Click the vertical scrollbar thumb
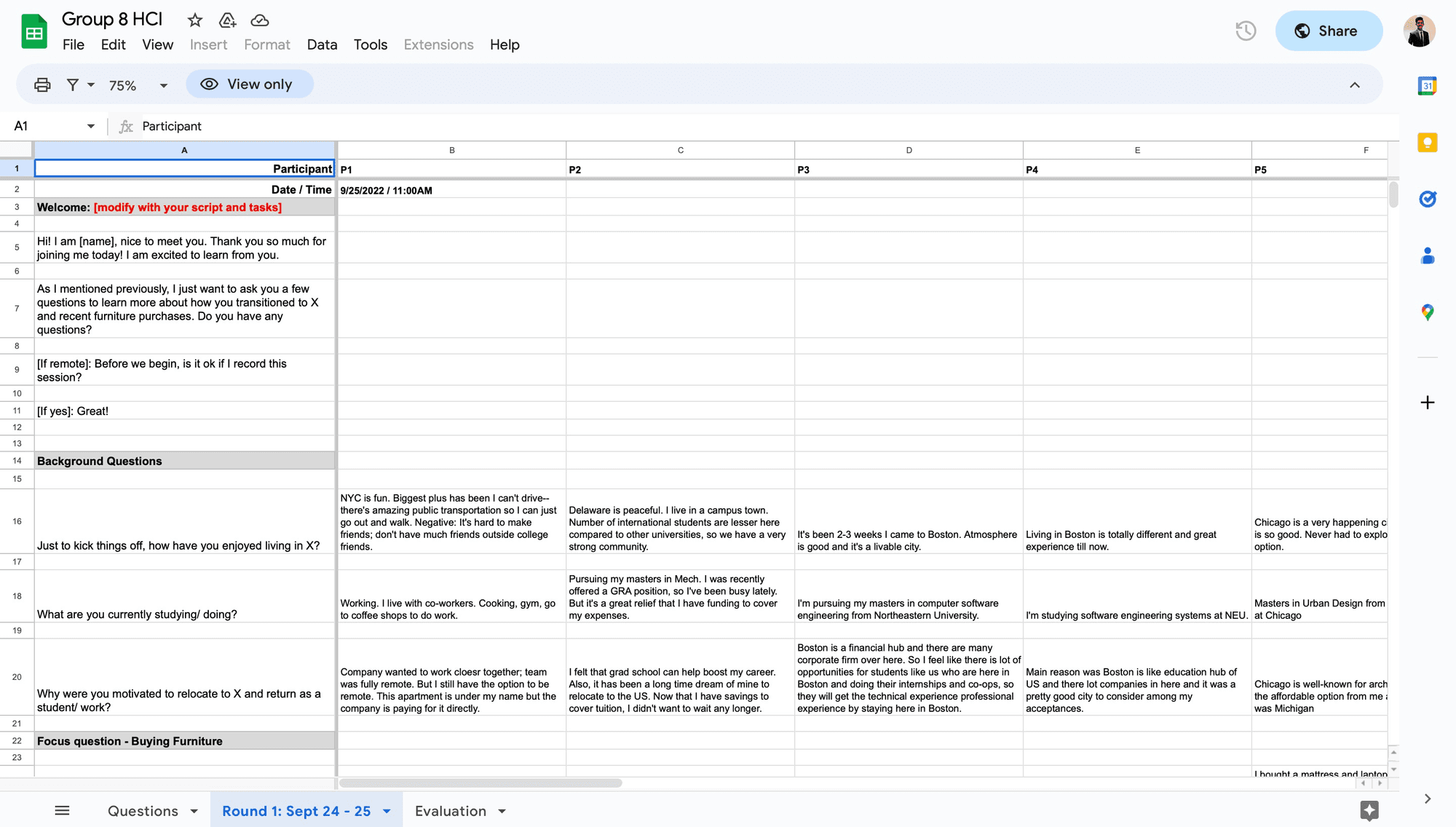1456x827 pixels. [x=1393, y=194]
